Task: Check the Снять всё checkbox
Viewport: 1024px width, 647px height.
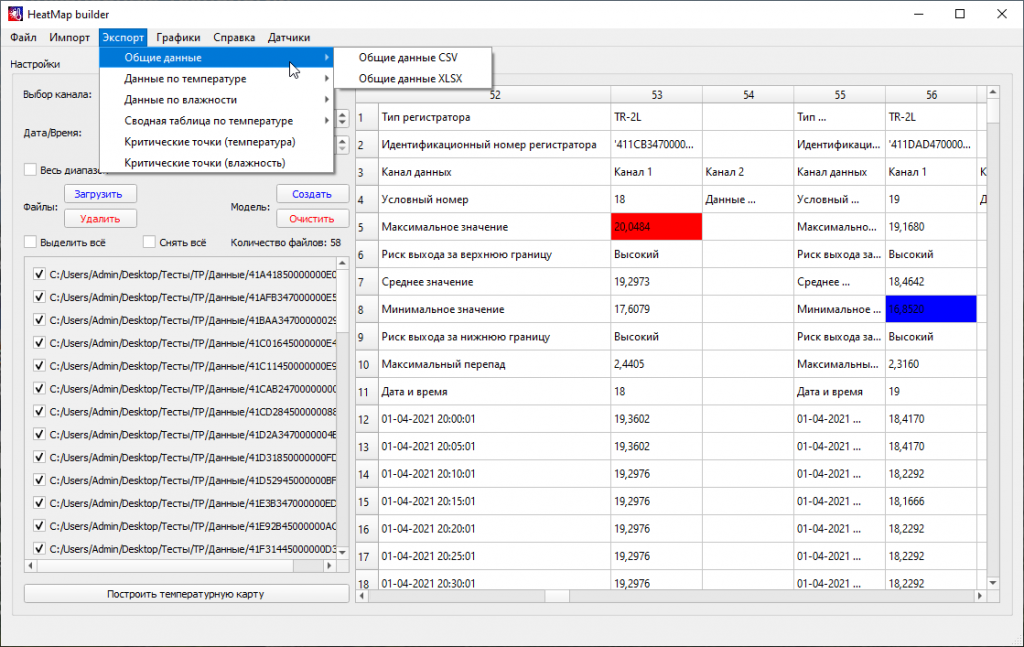Action: click(149, 242)
